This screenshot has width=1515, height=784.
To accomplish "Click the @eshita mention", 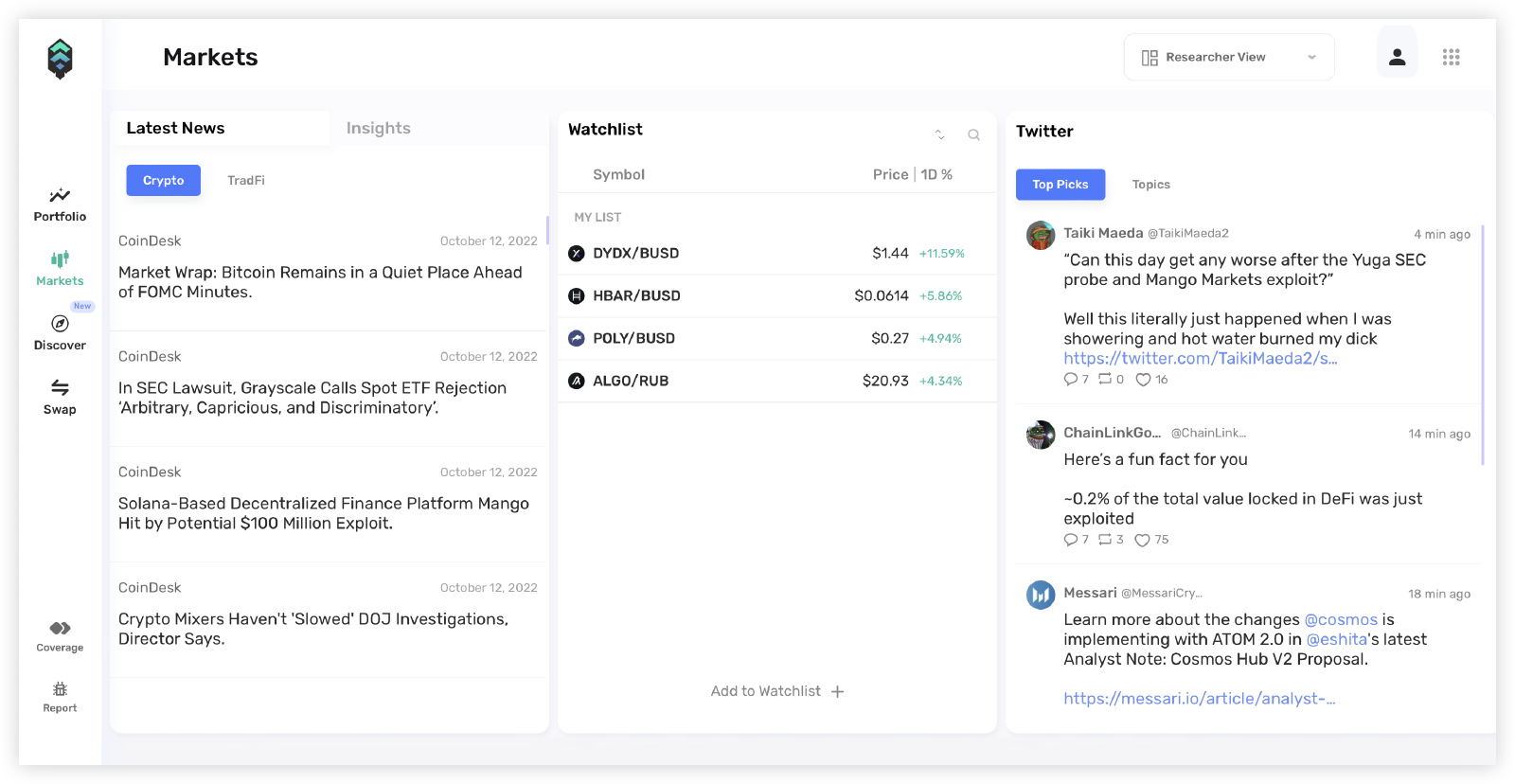I will tap(1337, 639).
